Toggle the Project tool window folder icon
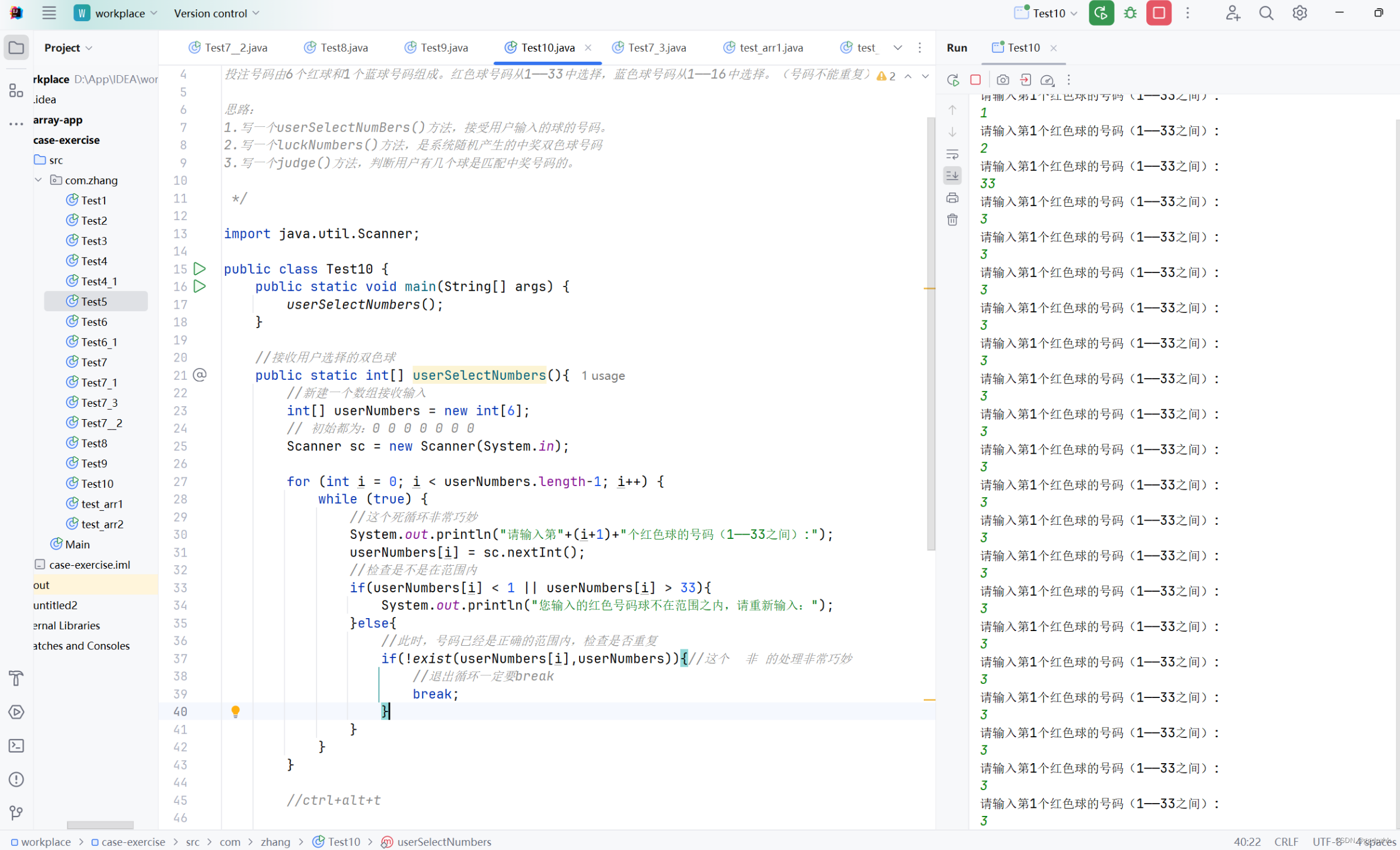 click(x=16, y=48)
